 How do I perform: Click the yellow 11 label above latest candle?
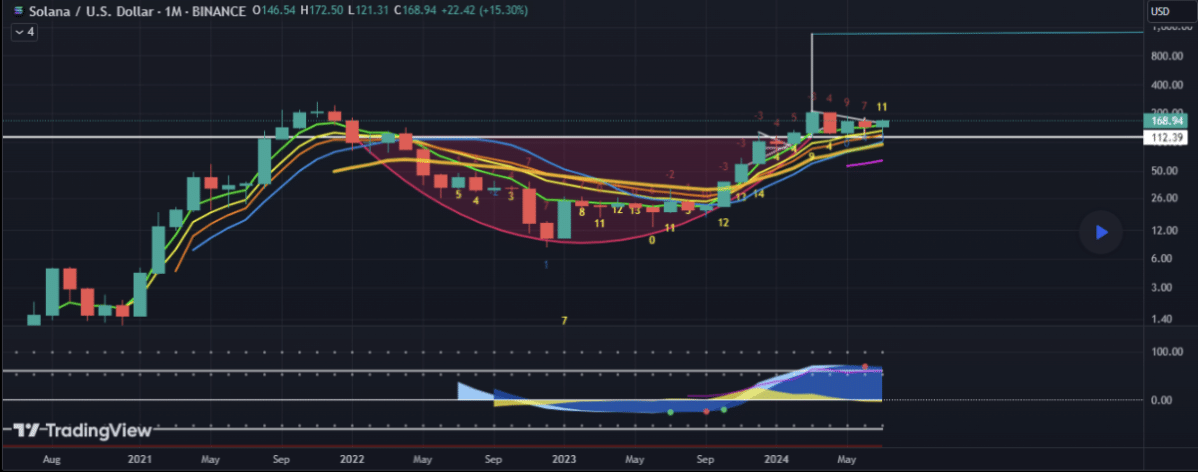(882, 106)
